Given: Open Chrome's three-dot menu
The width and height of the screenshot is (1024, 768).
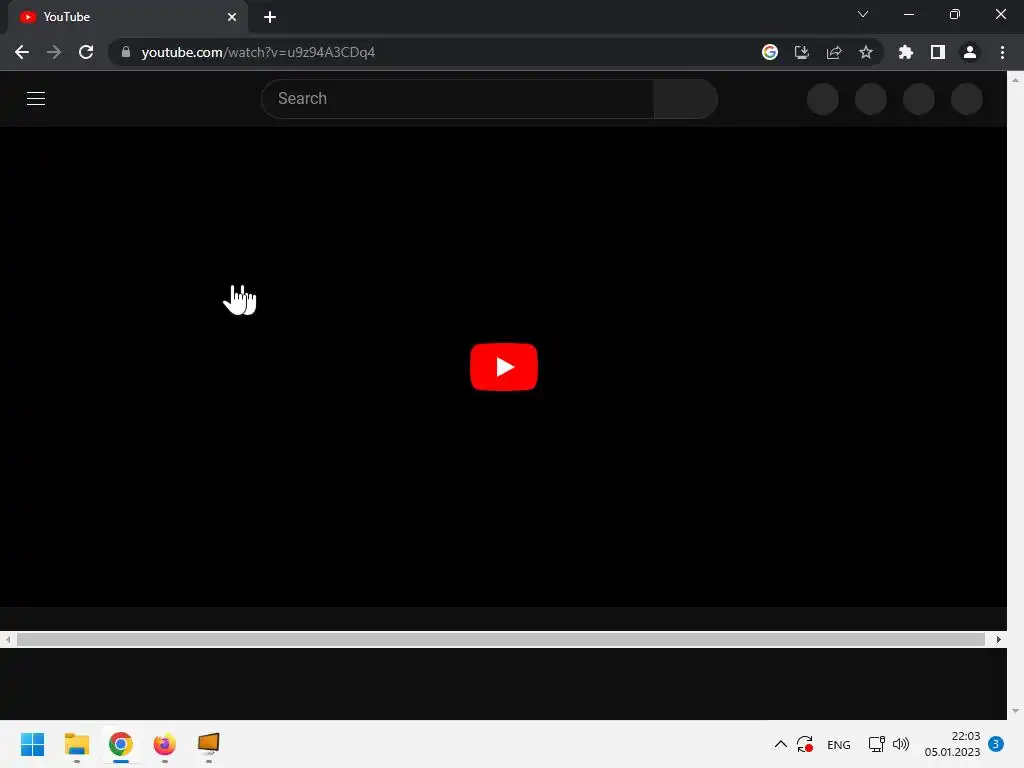Looking at the screenshot, I should point(1002,52).
